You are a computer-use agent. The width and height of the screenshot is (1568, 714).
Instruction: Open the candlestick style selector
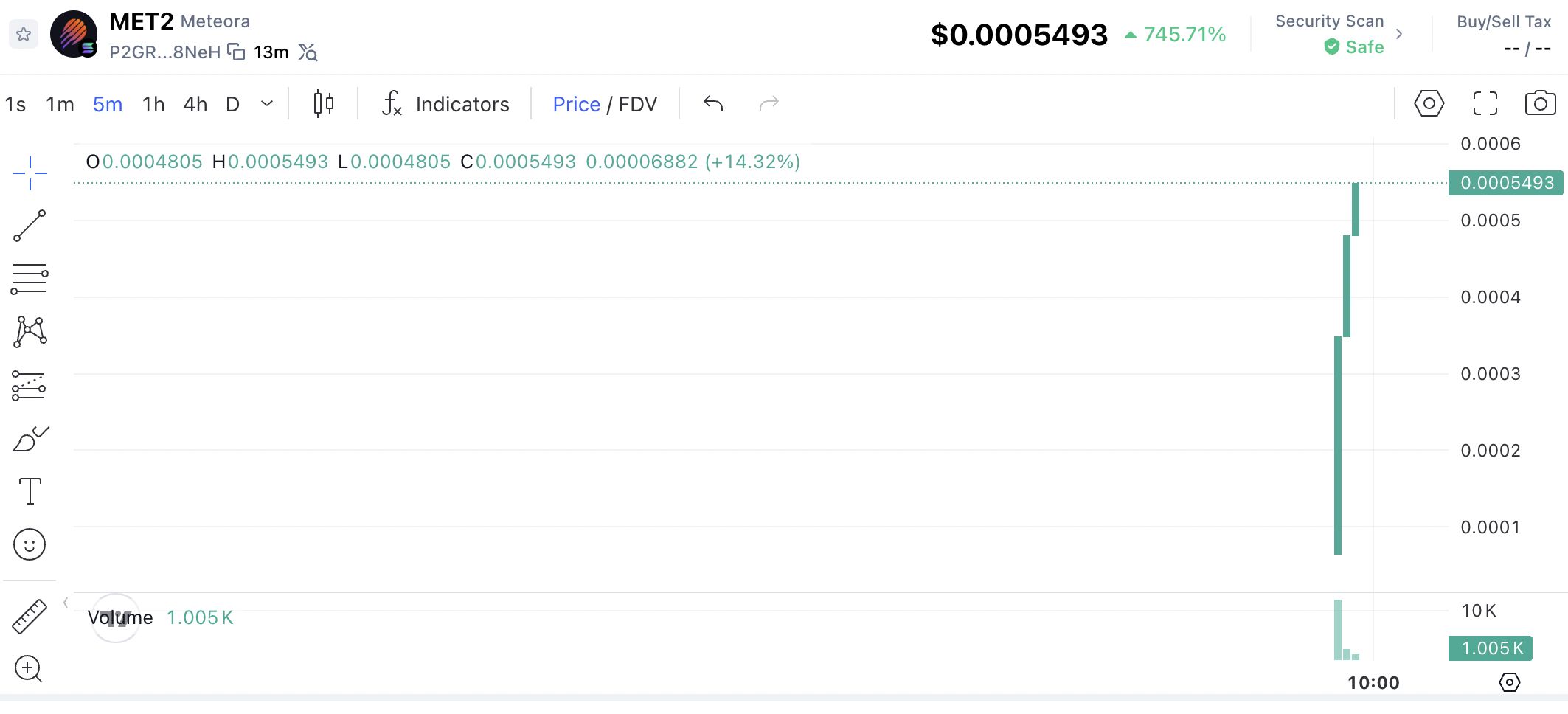pyautogui.click(x=325, y=103)
